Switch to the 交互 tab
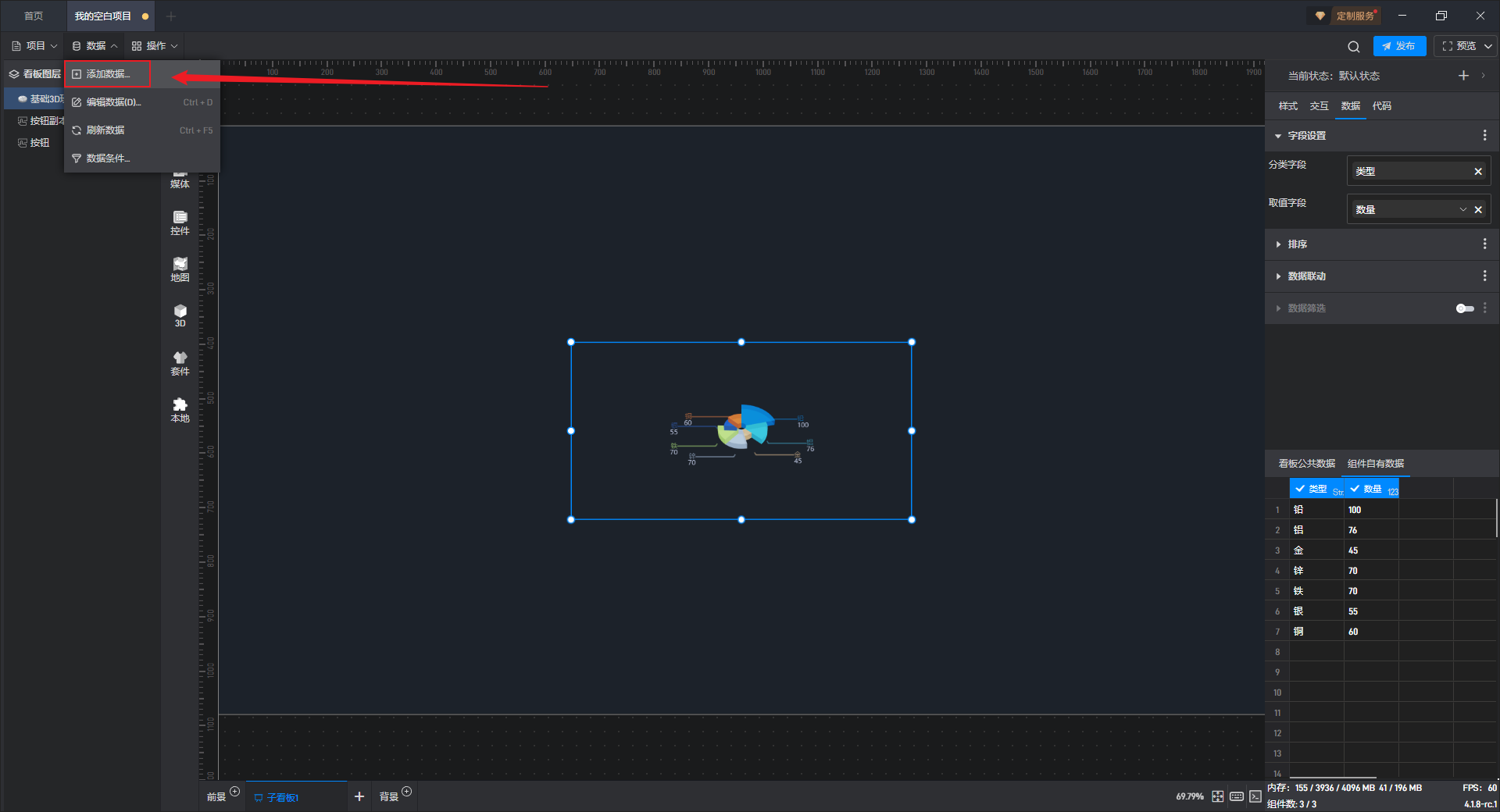1500x812 pixels. tap(1320, 106)
